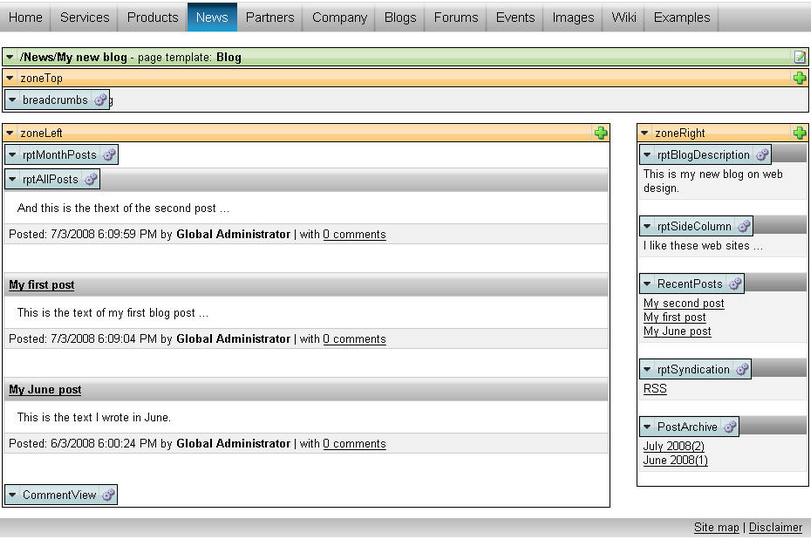Viewport: 811px width, 540px height.
Task: Open the PostArchive menu arrow
Action: coord(647,427)
